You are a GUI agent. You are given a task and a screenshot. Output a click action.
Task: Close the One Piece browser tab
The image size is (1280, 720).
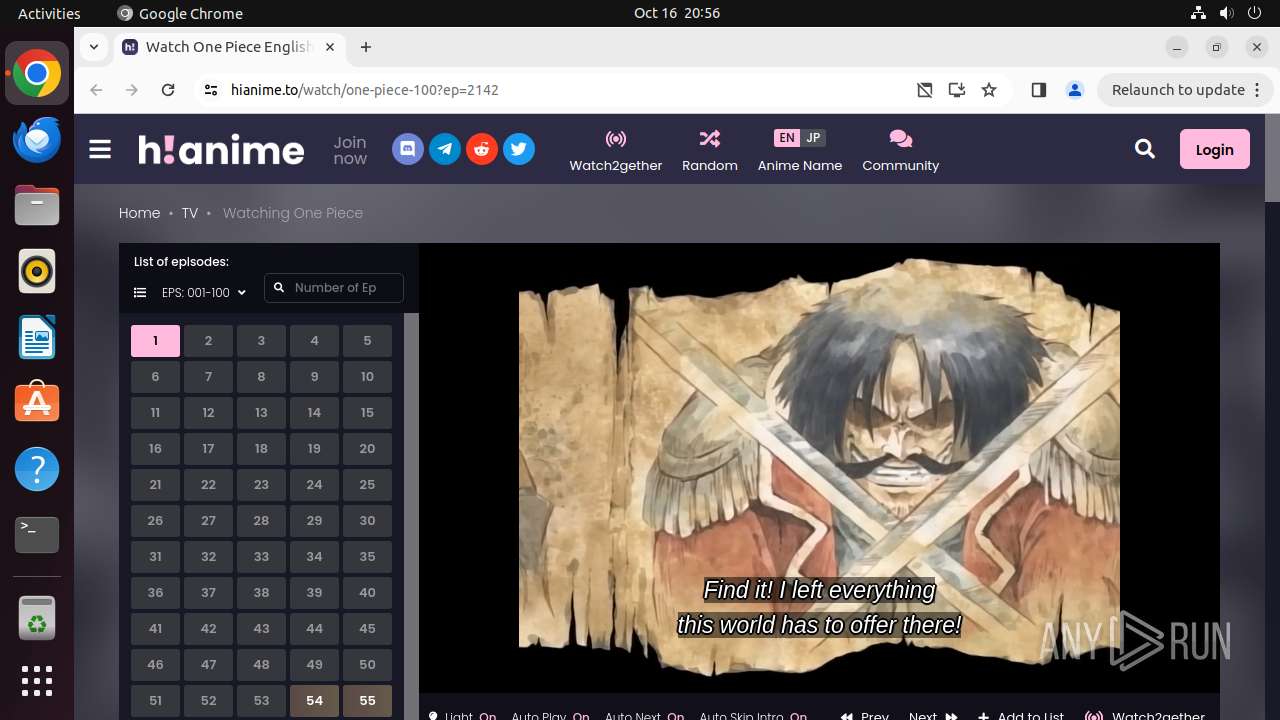tap(330, 47)
